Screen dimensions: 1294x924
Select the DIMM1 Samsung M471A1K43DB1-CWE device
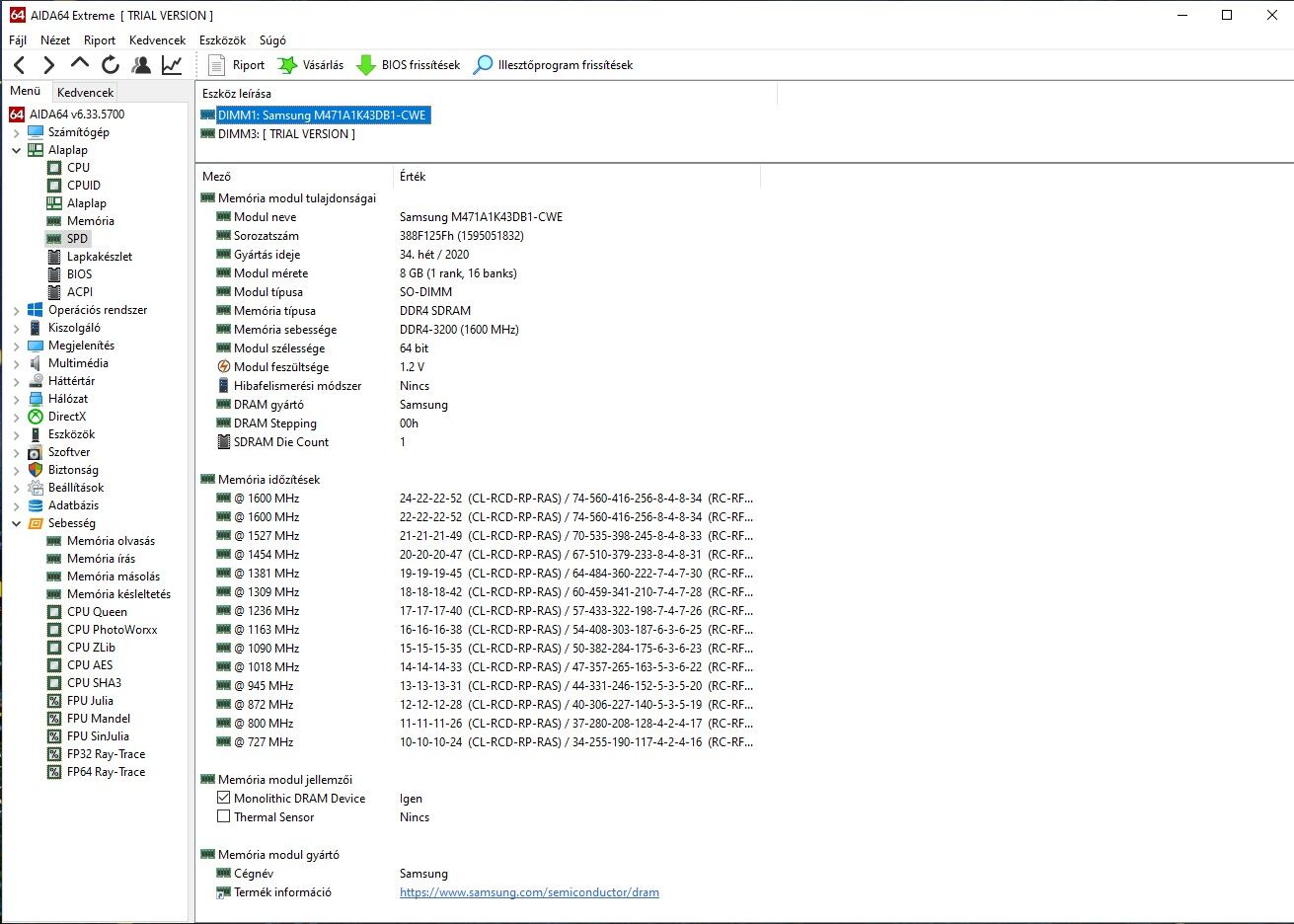point(322,115)
